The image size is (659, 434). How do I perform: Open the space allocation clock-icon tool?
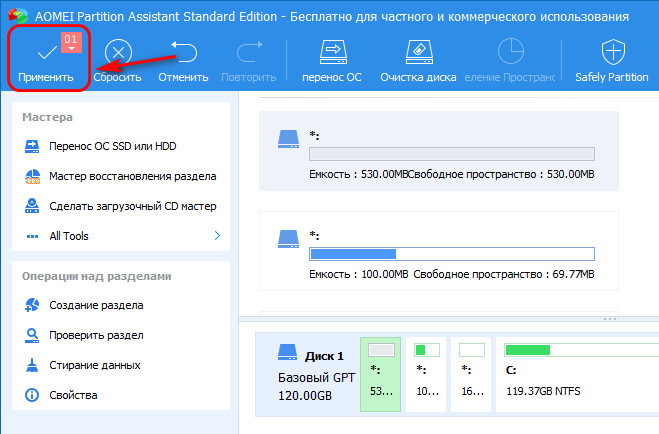coord(510,61)
